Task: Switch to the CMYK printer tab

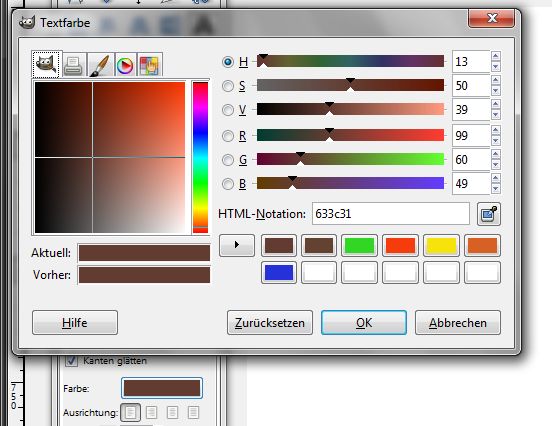Action: (74, 65)
